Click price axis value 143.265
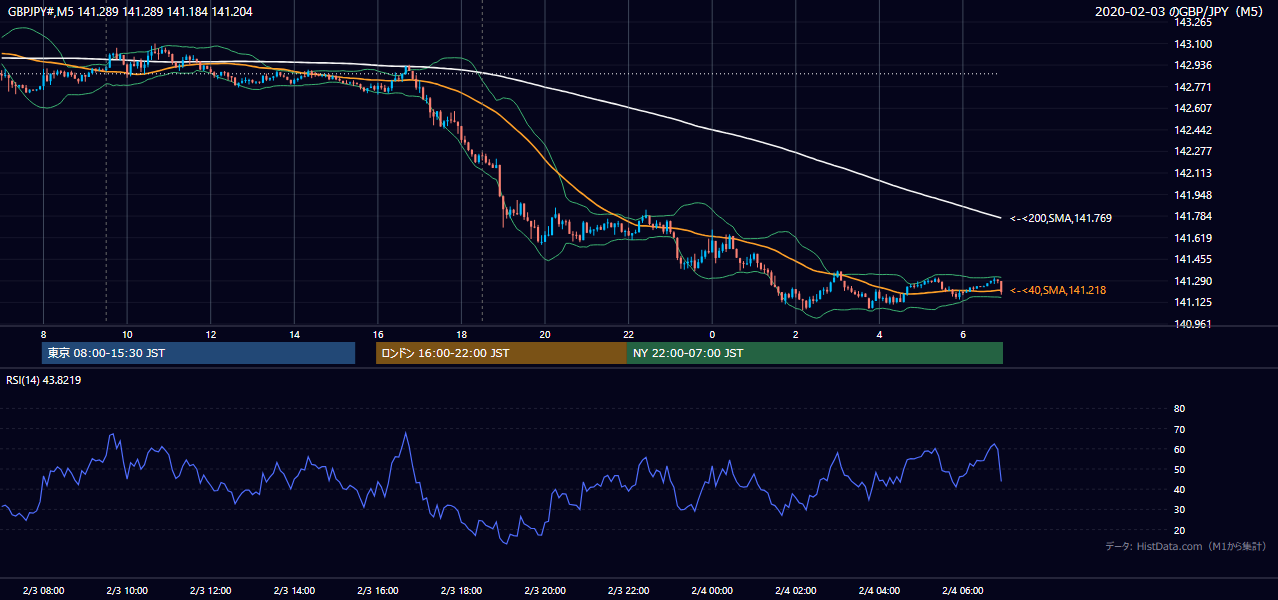The width and height of the screenshot is (1278, 600). tap(1193, 22)
